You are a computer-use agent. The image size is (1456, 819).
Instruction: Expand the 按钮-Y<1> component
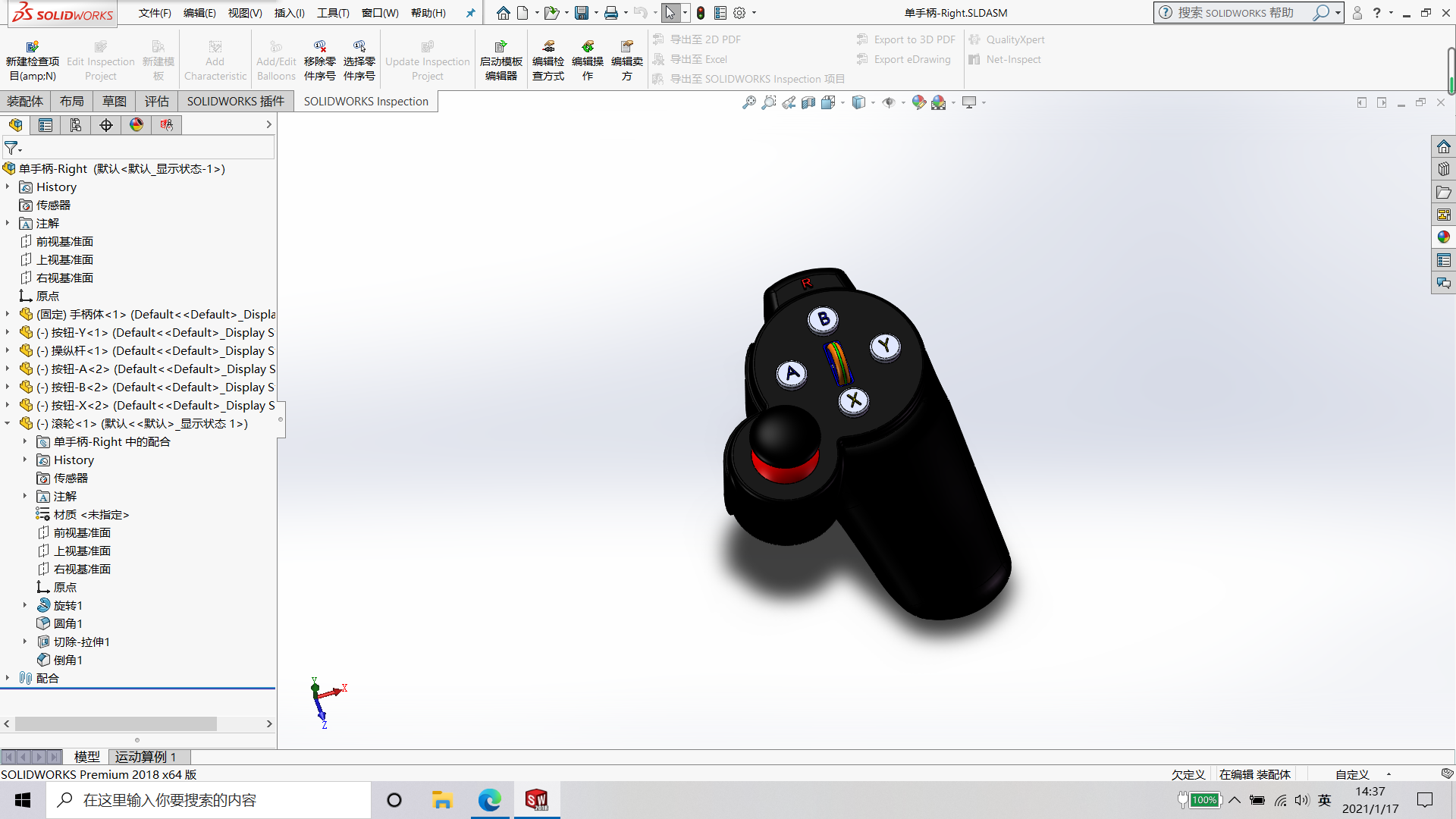[x=8, y=332]
